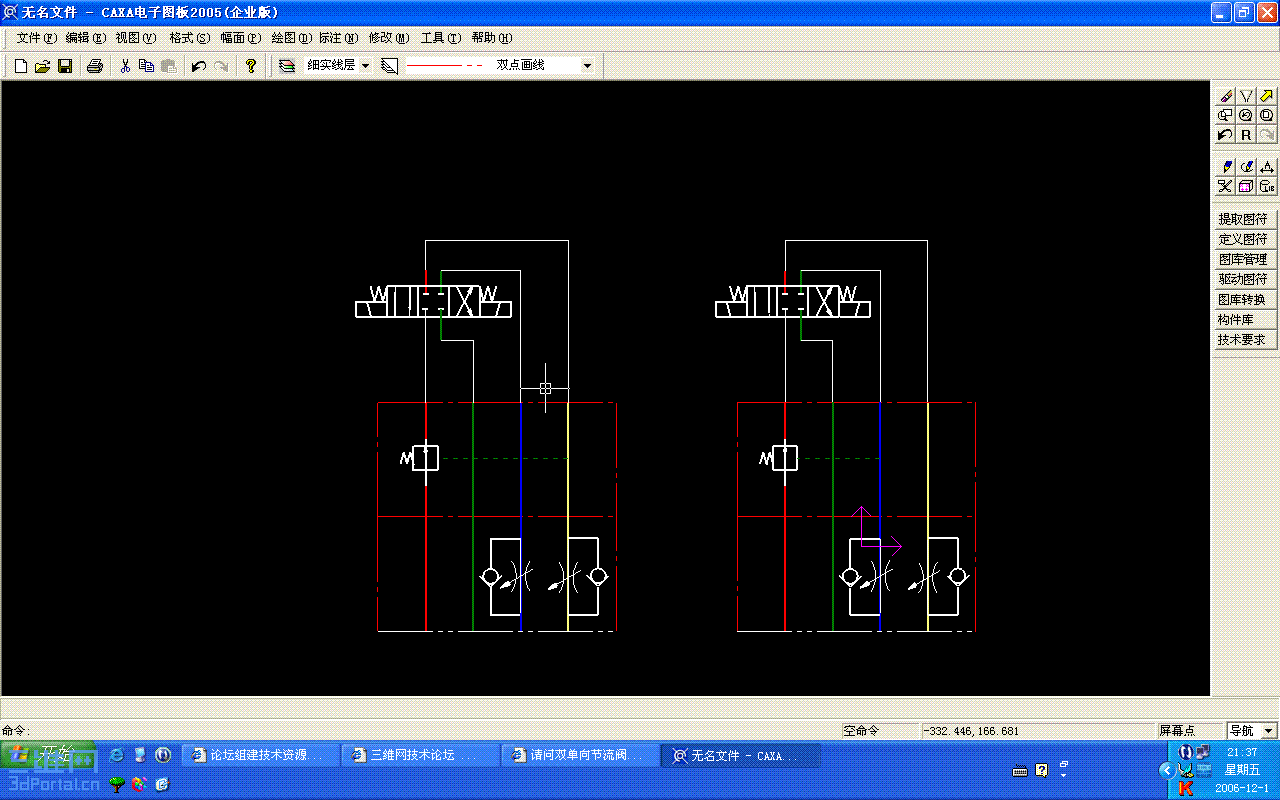Click the line type settings icon

point(390,66)
